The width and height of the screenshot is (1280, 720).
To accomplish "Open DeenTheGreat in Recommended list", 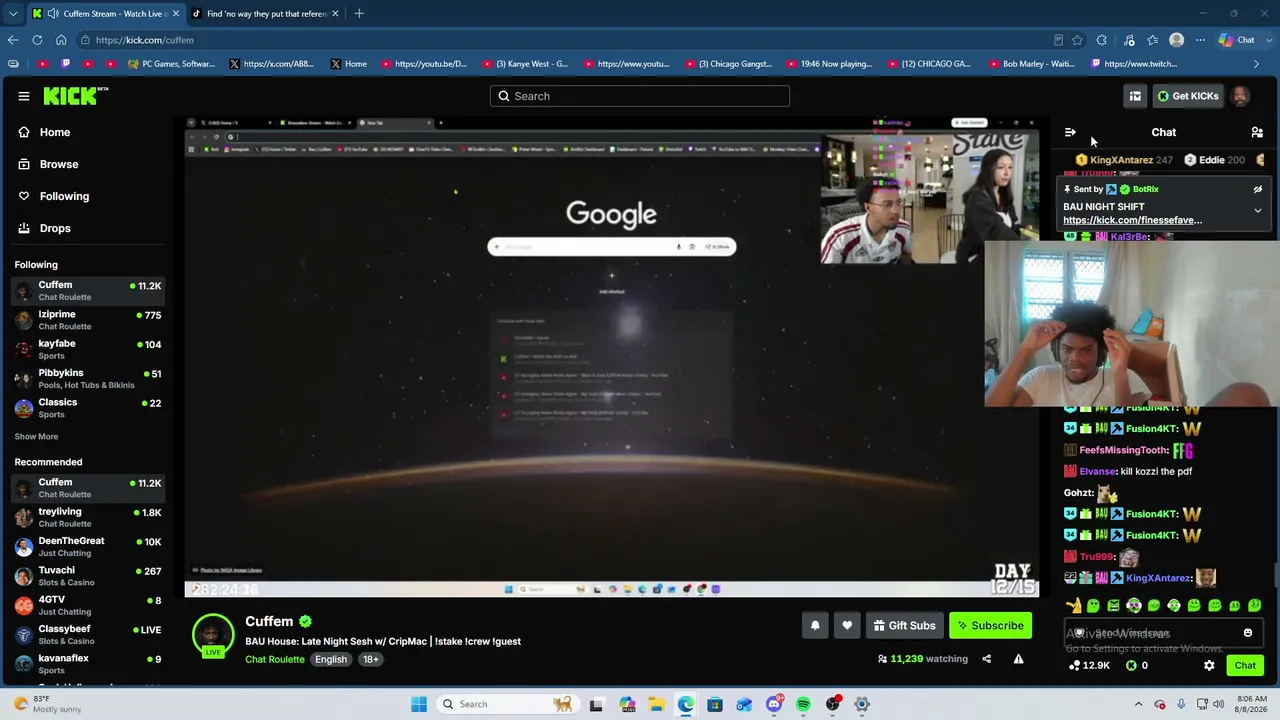I will (x=88, y=546).
